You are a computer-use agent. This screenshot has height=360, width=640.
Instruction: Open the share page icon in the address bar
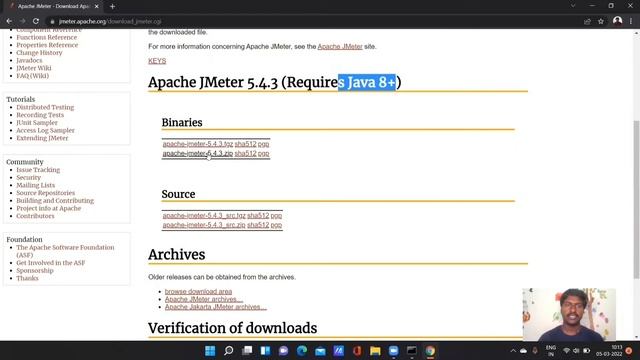pyautogui.click(x=587, y=21)
